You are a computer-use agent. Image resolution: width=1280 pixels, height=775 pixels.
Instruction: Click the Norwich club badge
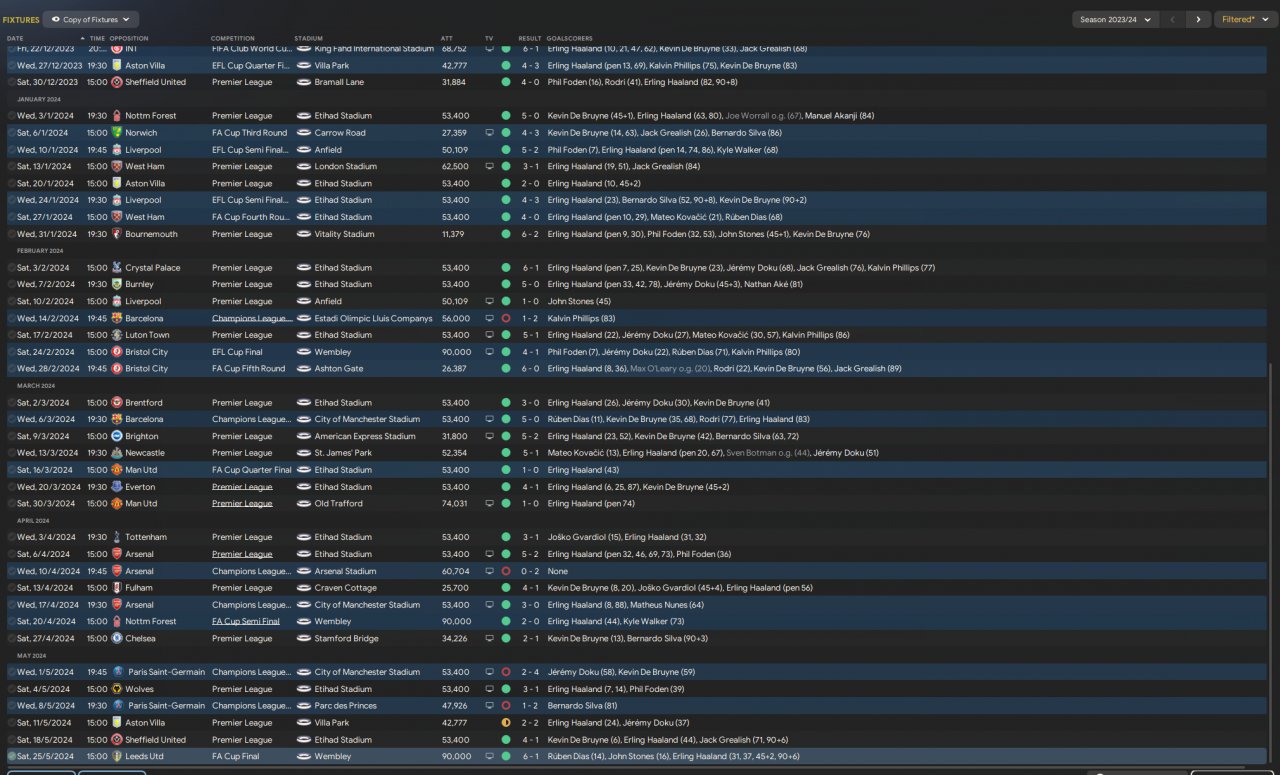pos(117,133)
